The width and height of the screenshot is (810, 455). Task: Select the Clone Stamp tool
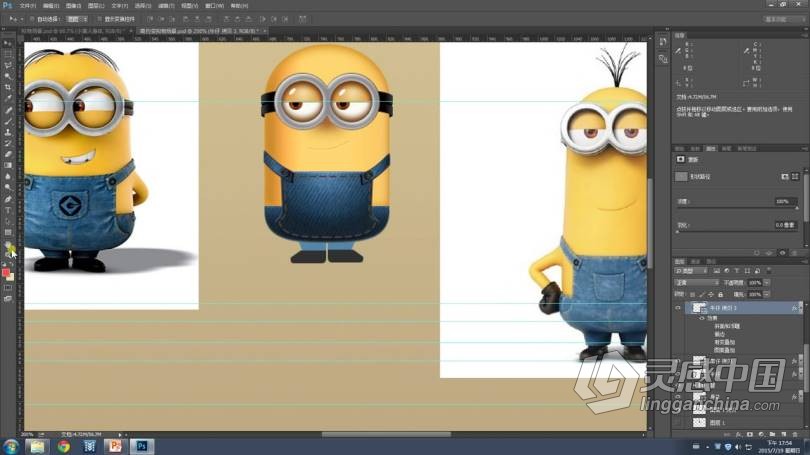tap(8, 132)
